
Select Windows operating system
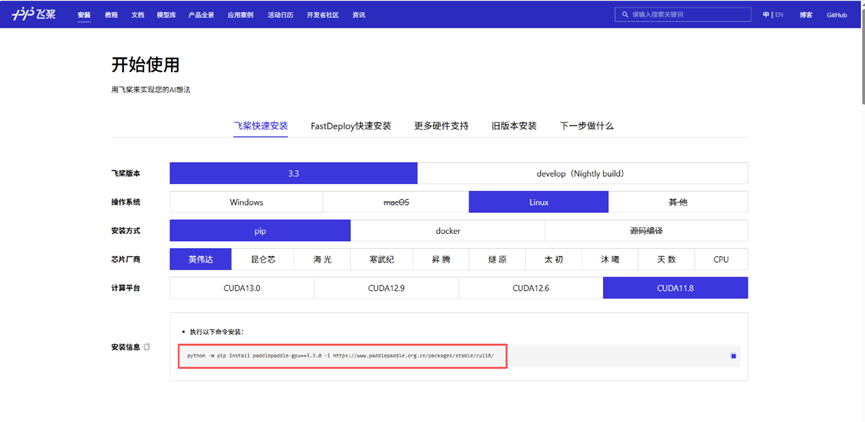pos(246,202)
